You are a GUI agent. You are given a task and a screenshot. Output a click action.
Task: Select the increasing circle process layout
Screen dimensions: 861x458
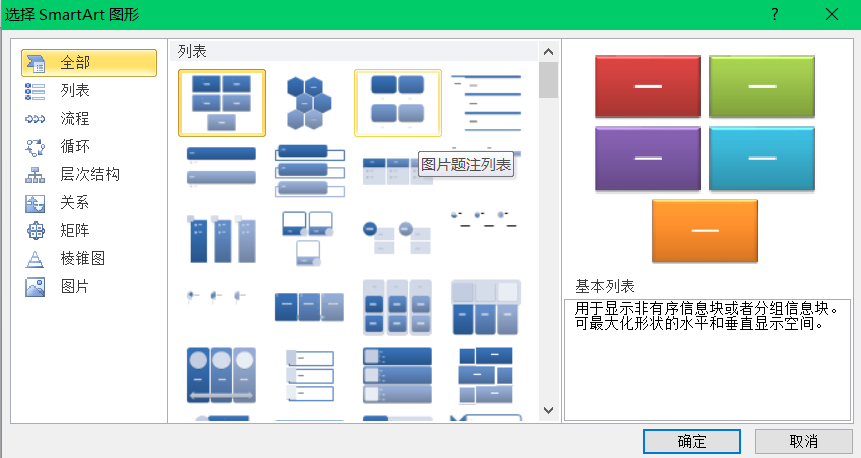484,220
